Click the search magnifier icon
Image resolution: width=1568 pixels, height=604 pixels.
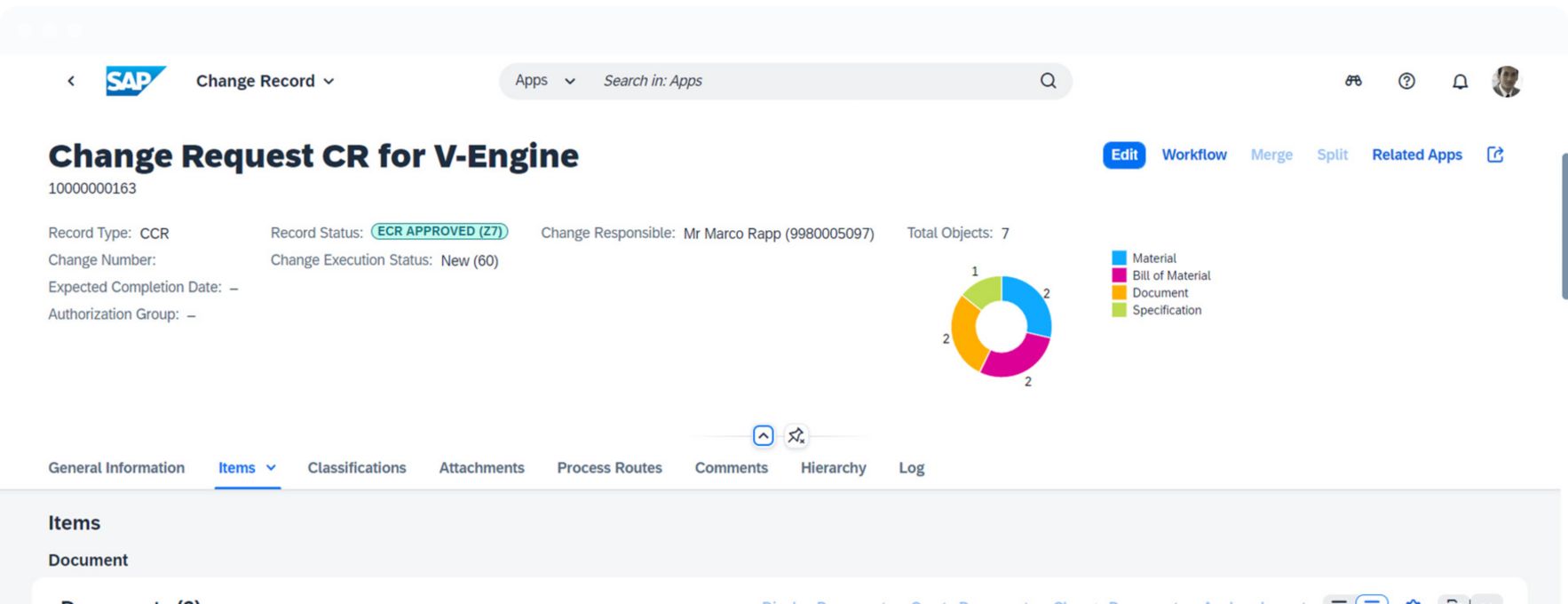(1048, 81)
